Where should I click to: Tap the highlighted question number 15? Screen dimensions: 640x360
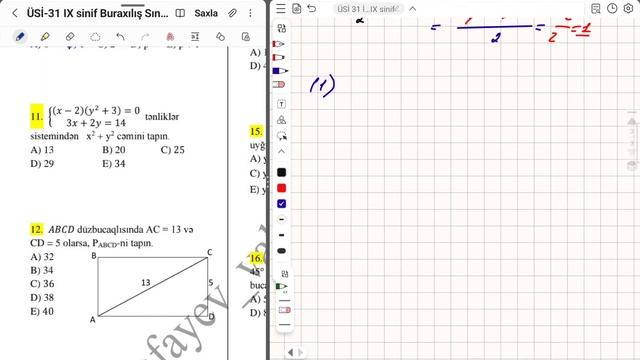tap(256, 131)
